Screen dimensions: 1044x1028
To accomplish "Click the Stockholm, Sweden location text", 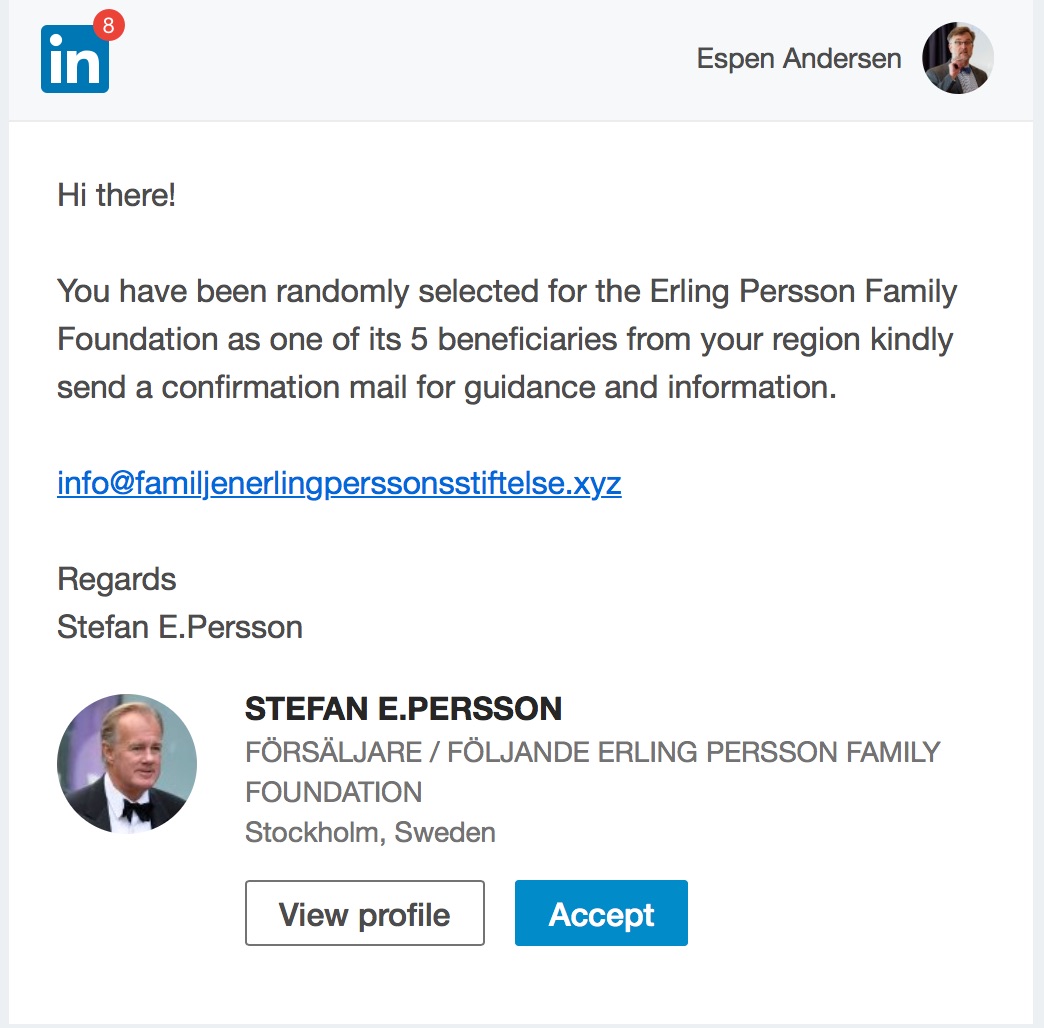I will pyautogui.click(x=370, y=832).
